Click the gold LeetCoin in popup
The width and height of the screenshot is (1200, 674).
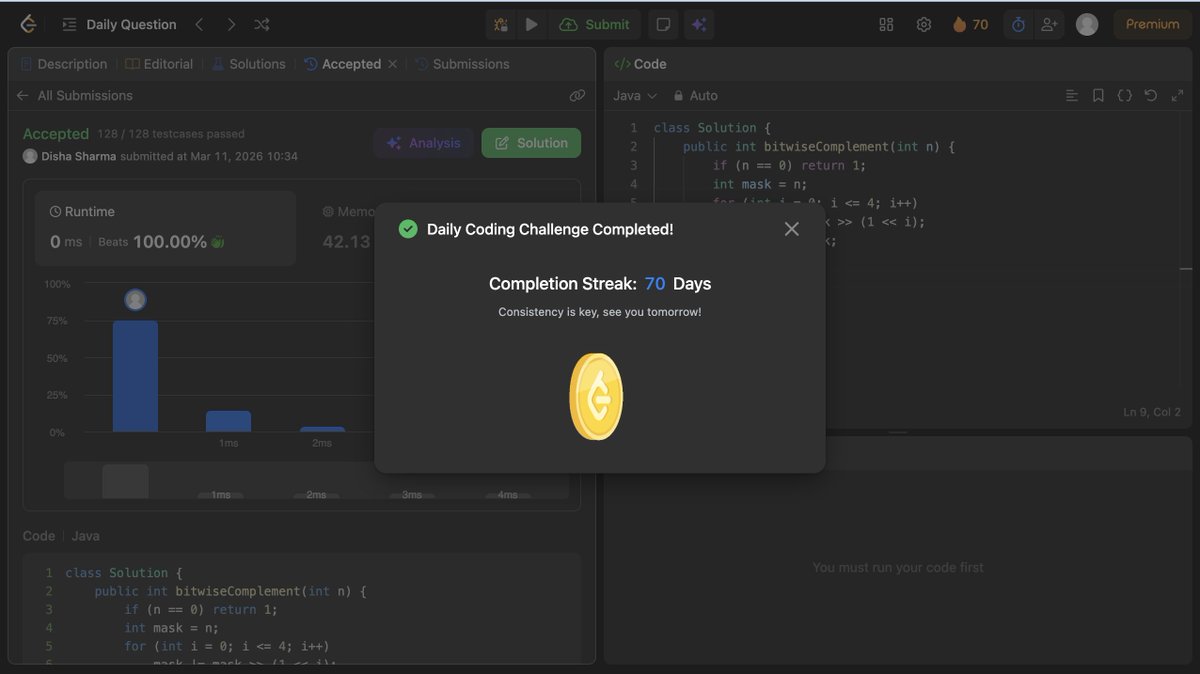pyautogui.click(x=596, y=397)
